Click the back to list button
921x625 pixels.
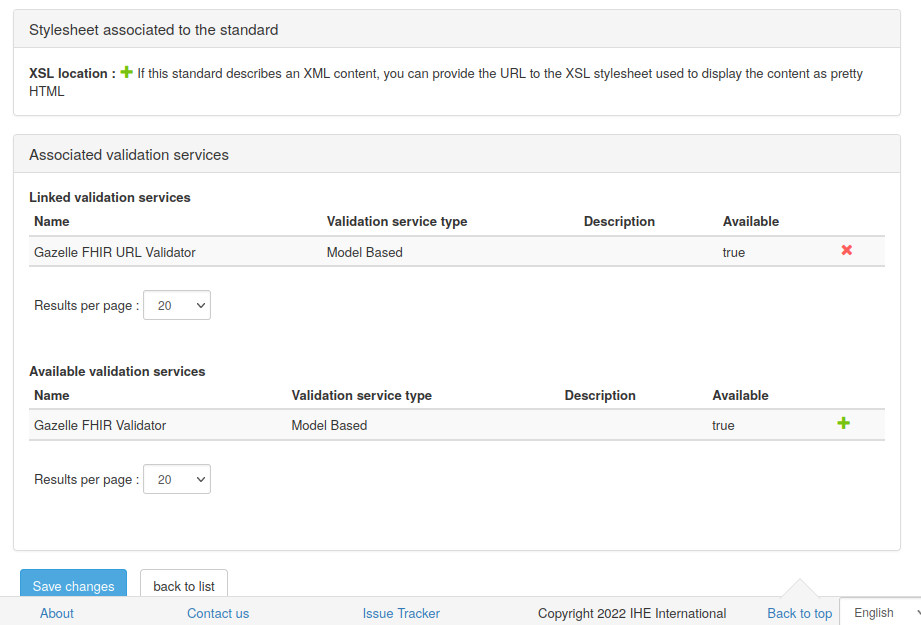pos(183,586)
